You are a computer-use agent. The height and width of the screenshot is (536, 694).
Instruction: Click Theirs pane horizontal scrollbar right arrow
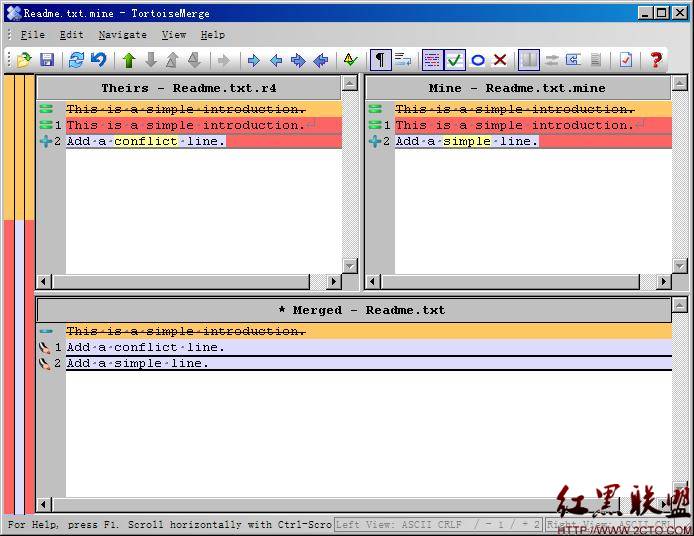[334, 281]
